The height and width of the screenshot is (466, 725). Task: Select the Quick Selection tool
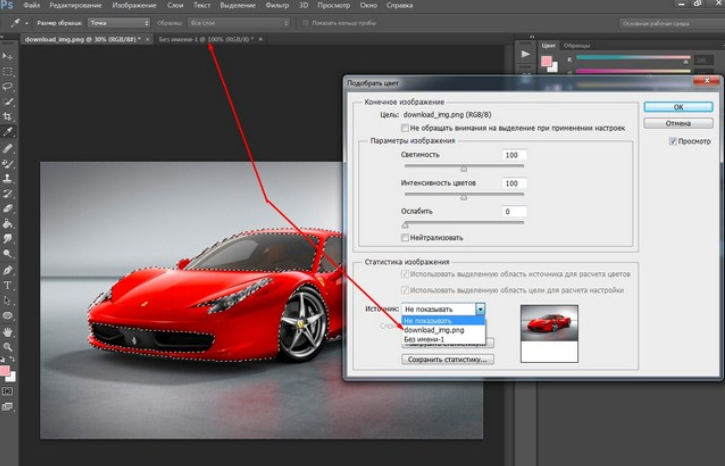[8, 102]
